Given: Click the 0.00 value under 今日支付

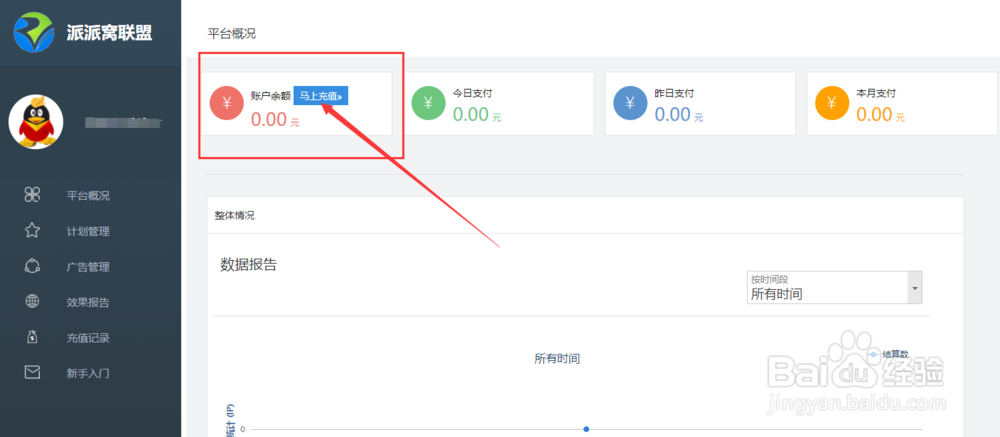Looking at the screenshot, I should pyautogui.click(x=471, y=115).
